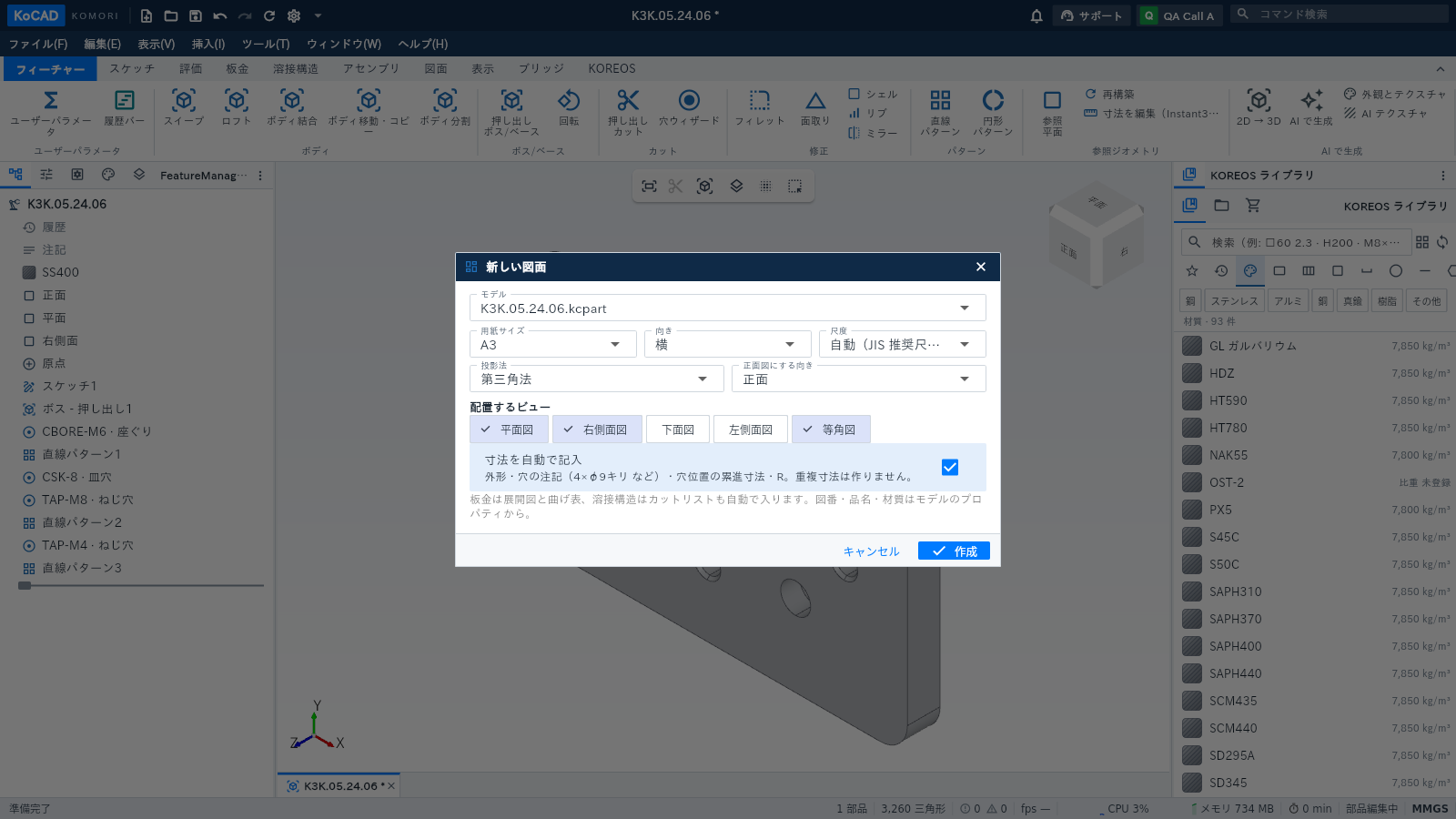Open the notifications bell icon

click(1036, 15)
